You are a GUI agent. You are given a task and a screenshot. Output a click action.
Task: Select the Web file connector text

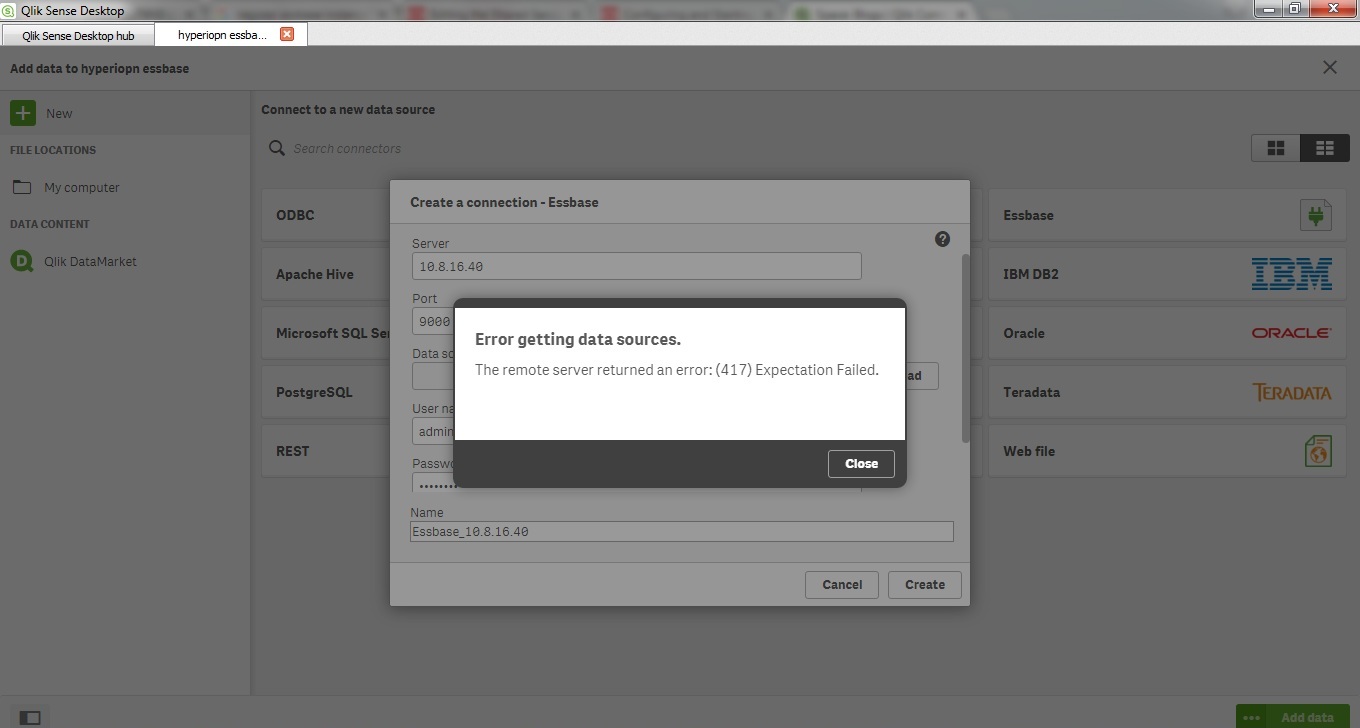pos(1029,451)
